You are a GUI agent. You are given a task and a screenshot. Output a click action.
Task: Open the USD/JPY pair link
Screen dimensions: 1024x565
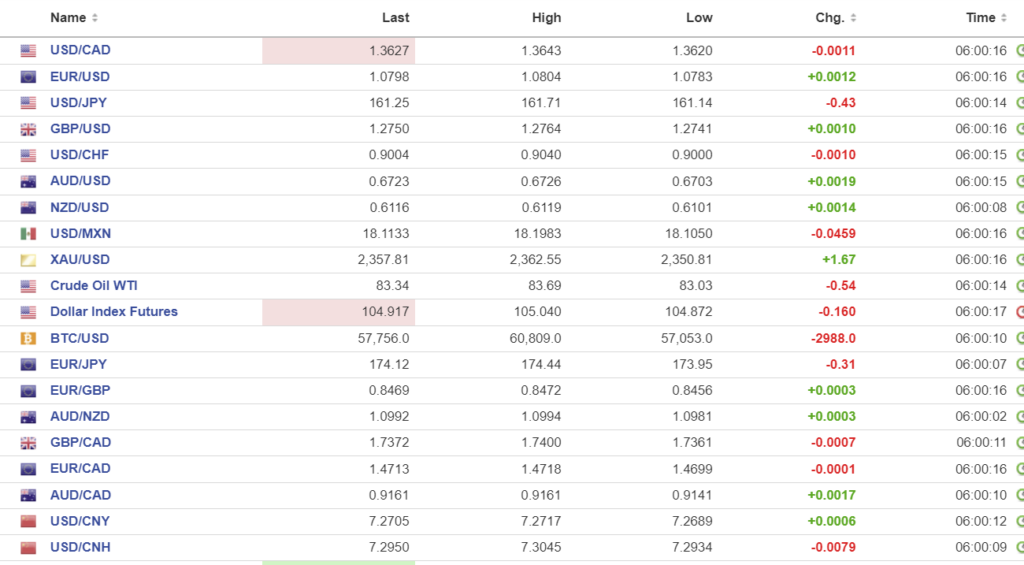click(80, 103)
